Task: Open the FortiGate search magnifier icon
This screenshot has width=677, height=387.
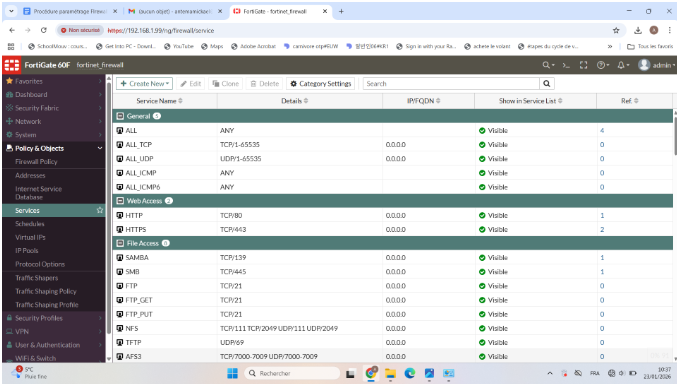Action: [548, 65]
